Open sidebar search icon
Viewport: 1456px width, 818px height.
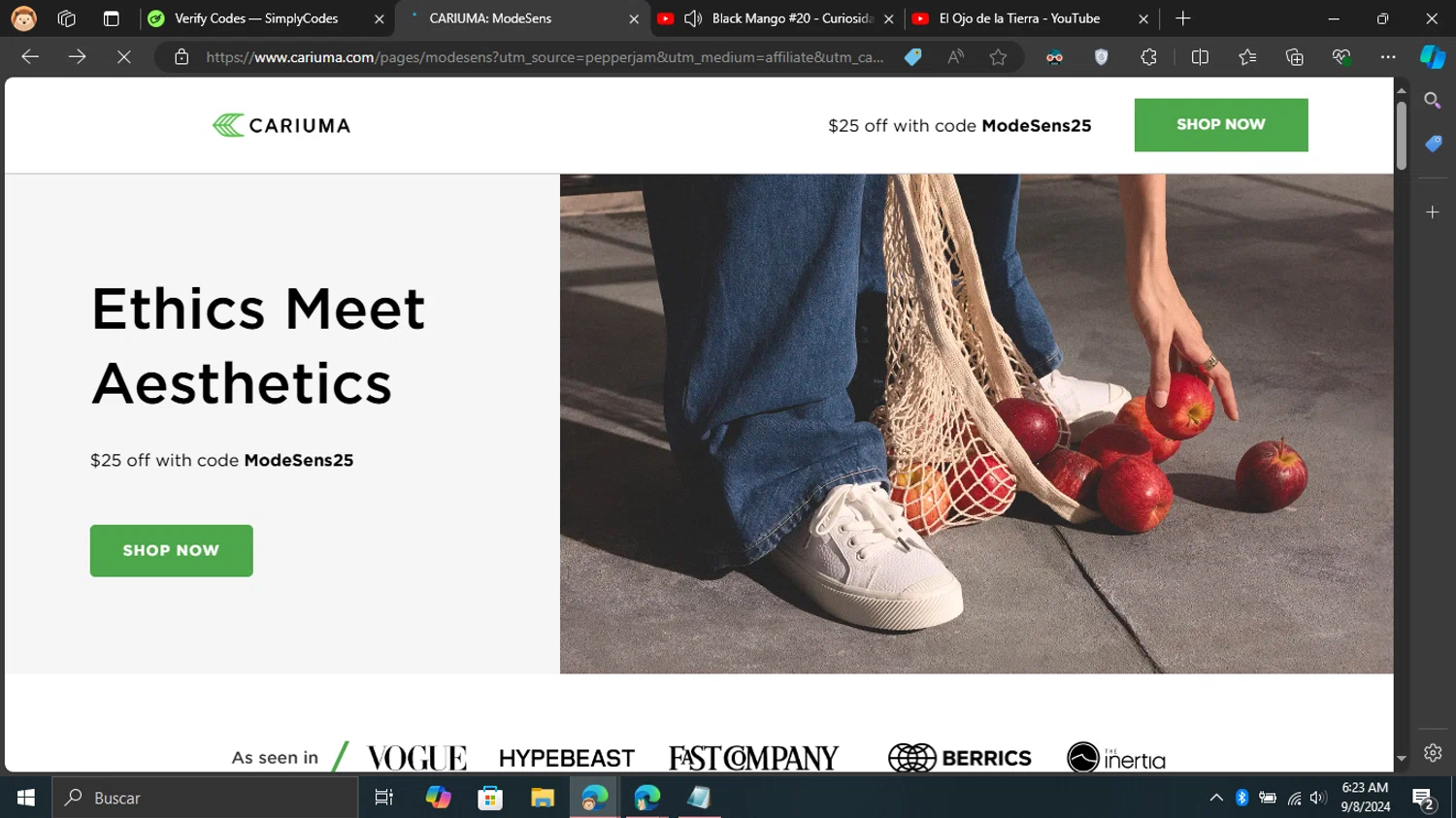pyautogui.click(x=1433, y=100)
